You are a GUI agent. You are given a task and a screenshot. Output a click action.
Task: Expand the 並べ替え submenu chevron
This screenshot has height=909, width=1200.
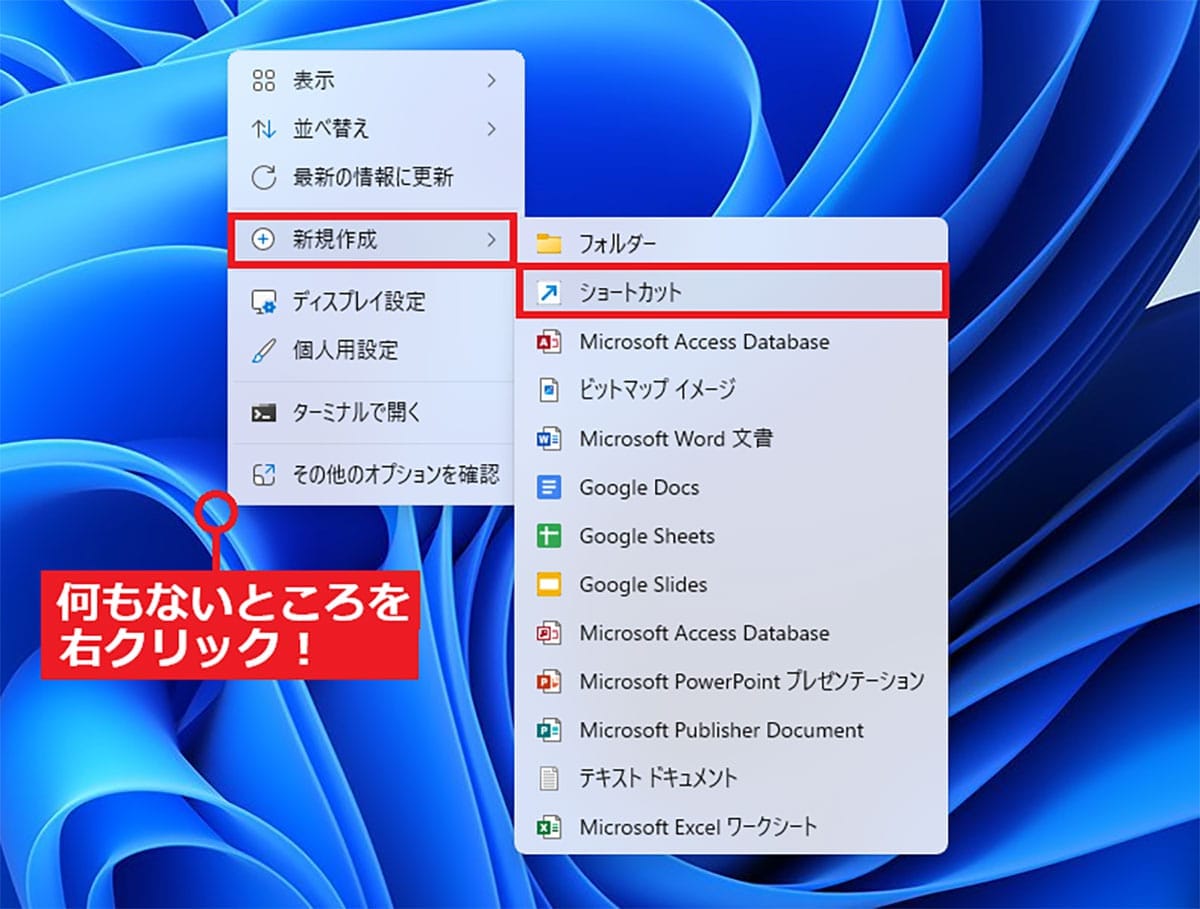pyautogui.click(x=490, y=128)
